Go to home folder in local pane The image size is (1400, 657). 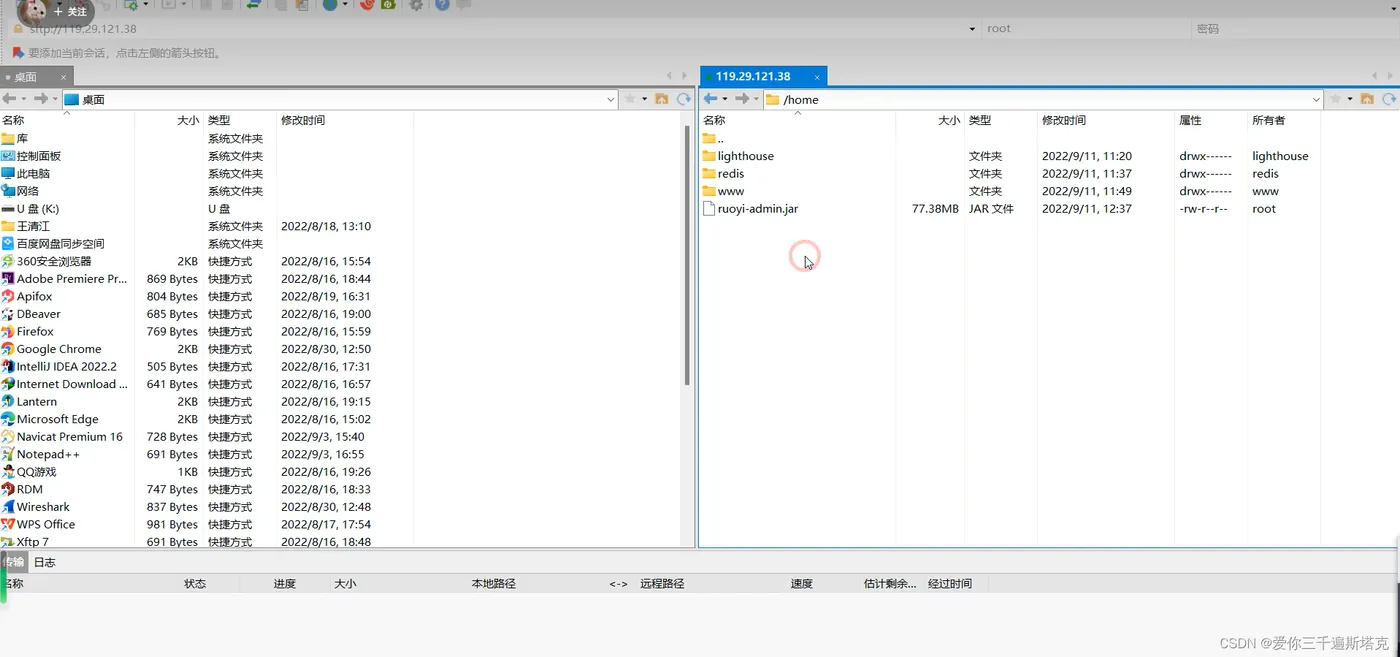pyautogui.click(x=661, y=99)
